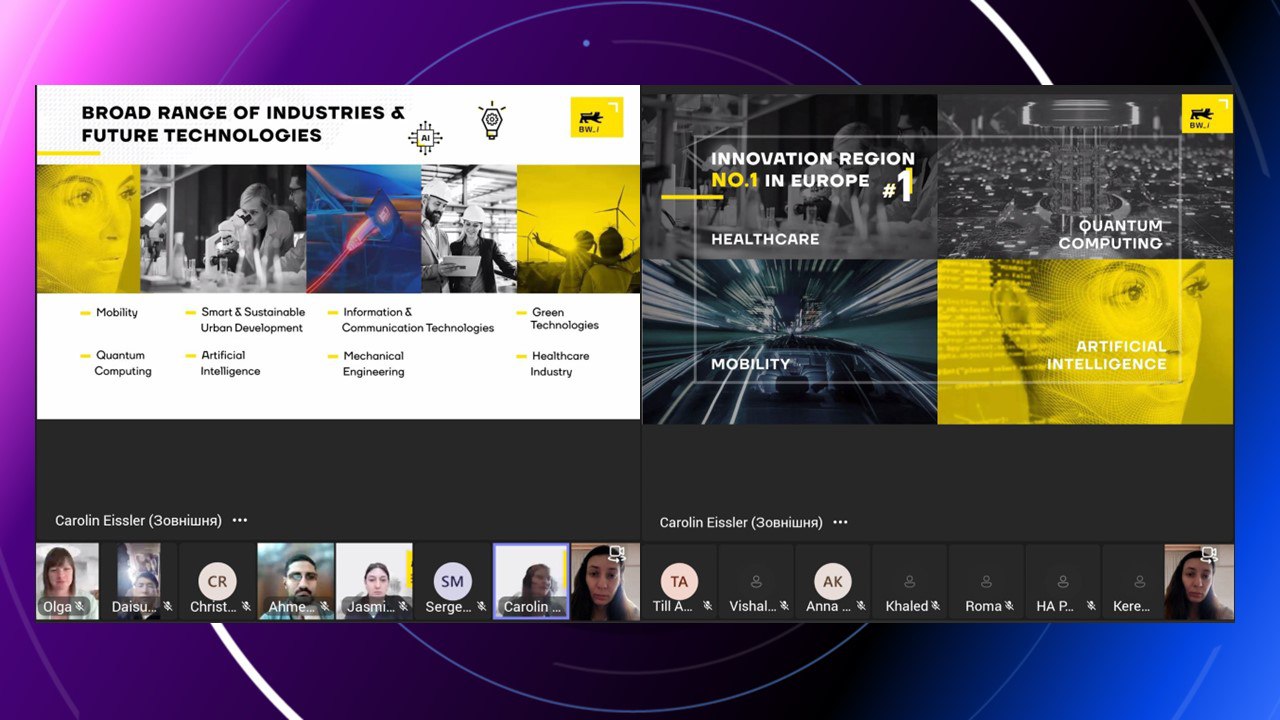The width and height of the screenshot is (1280, 720).
Task: Click the CR avatar of Christ…
Action: point(217,581)
